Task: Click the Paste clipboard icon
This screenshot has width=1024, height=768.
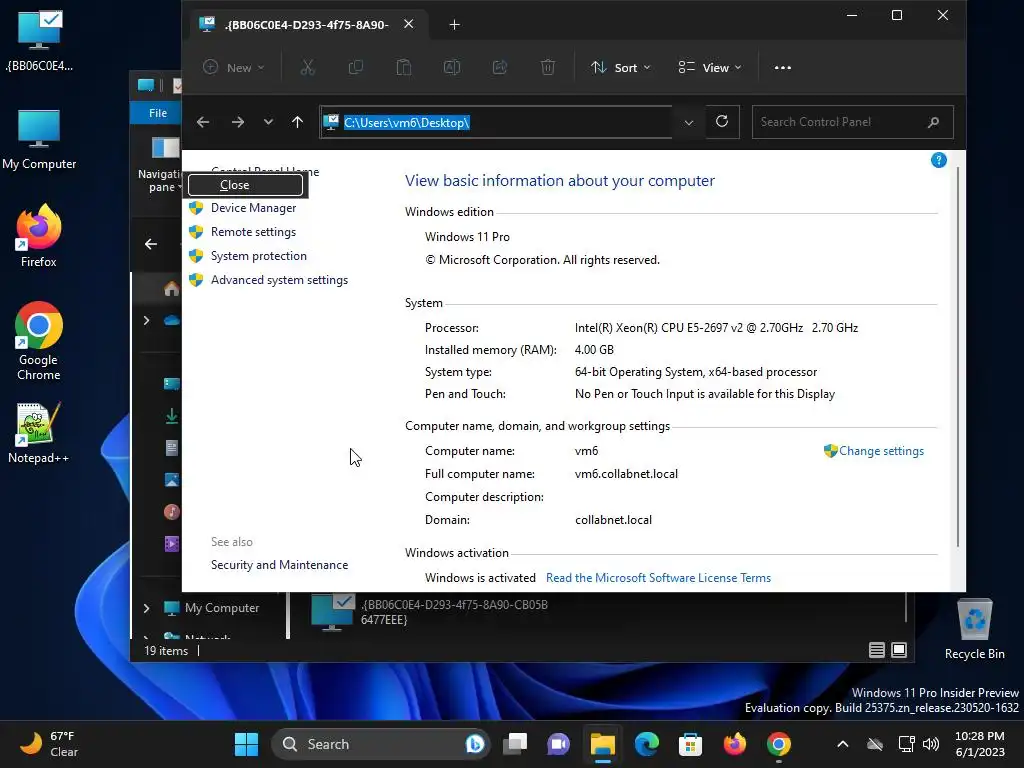Action: click(404, 67)
